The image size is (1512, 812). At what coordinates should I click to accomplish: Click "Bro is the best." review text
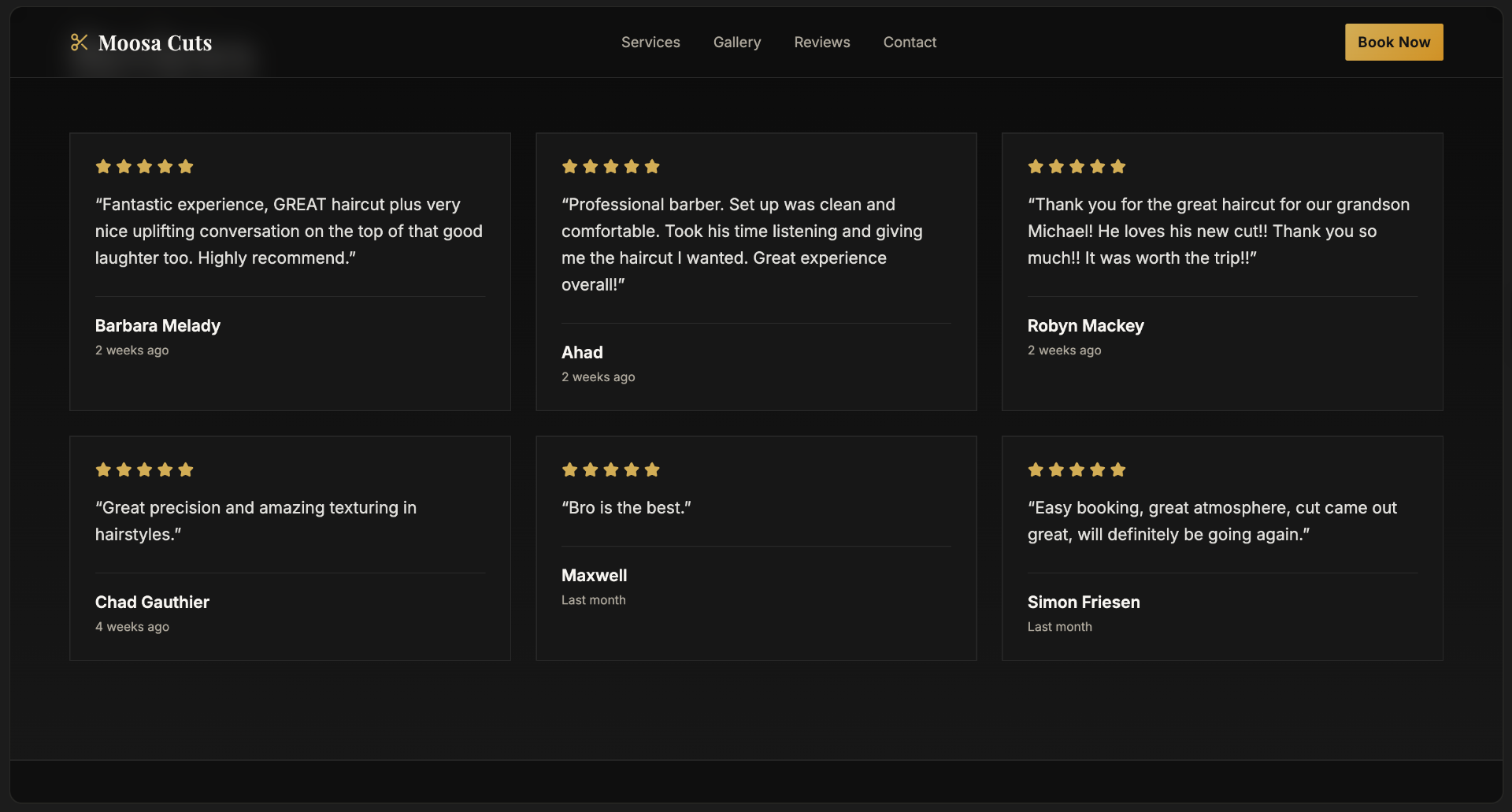[x=626, y=507]
